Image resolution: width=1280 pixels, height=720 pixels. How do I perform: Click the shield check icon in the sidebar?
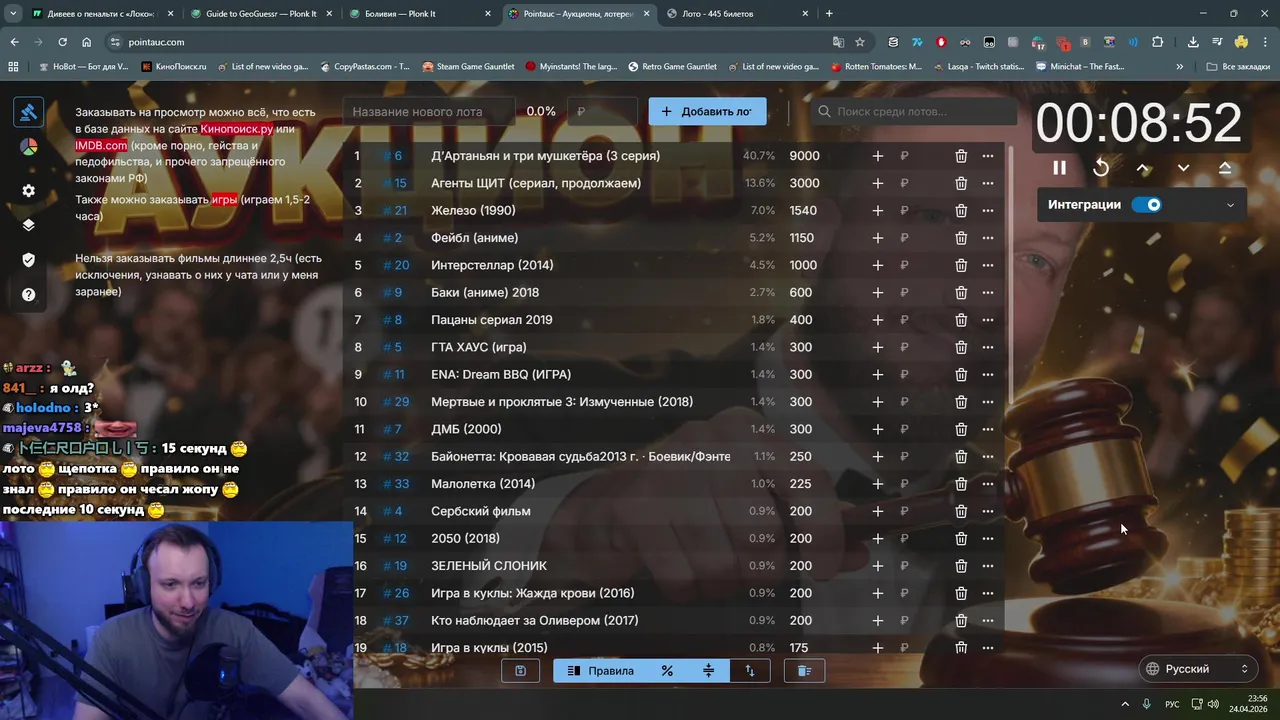click(28, 260)
